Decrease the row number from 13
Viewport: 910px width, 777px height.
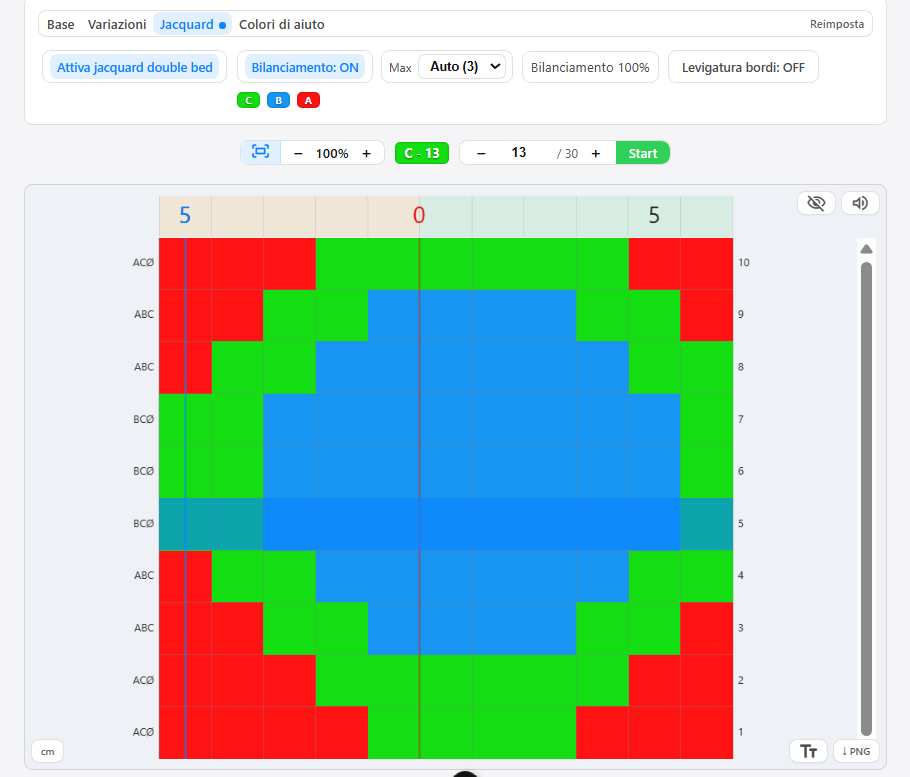point(481,153)
